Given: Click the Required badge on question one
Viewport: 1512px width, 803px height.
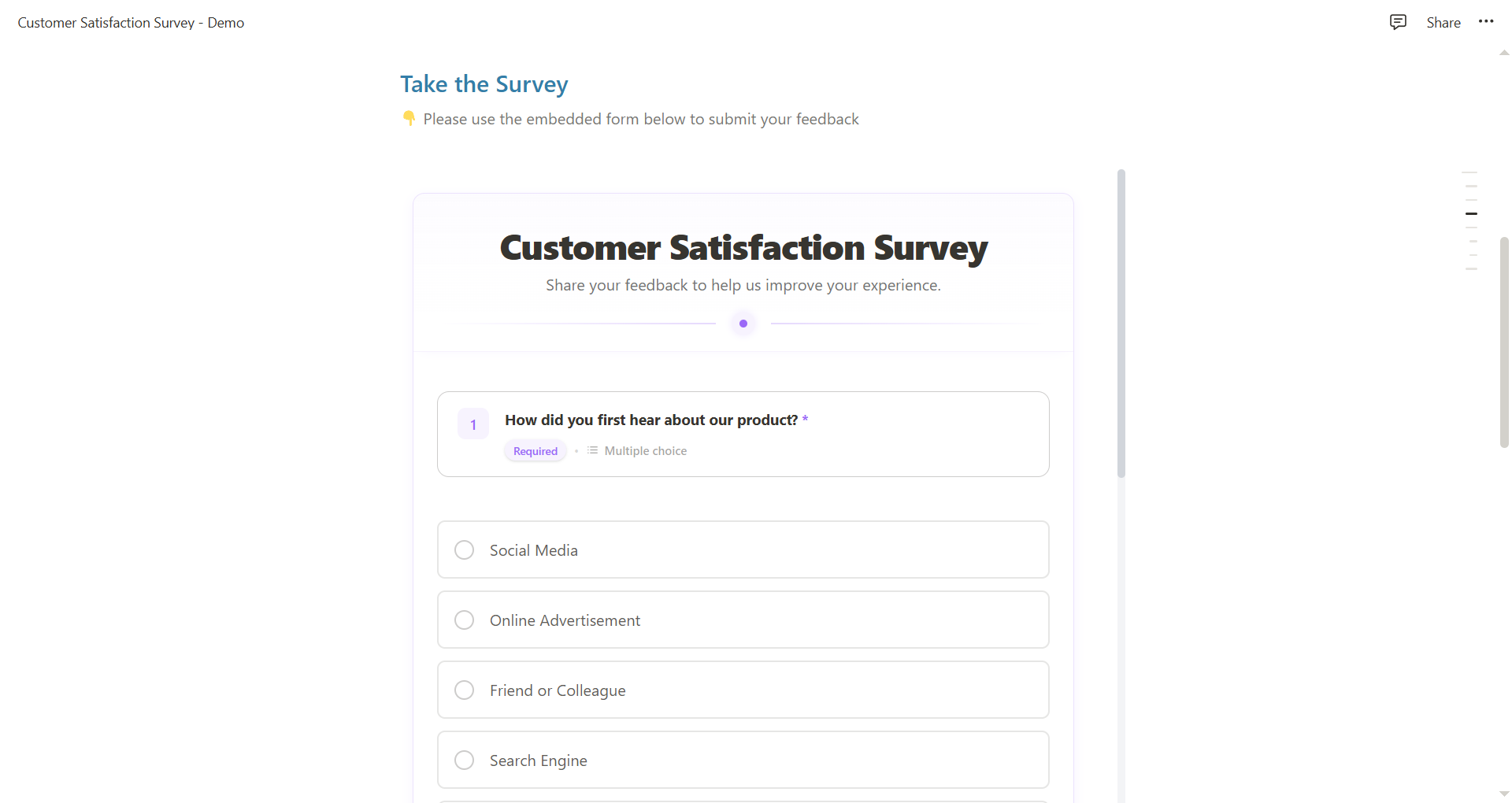Looking at the screenshot, I should pyautogui.click(x=535, y=451).
